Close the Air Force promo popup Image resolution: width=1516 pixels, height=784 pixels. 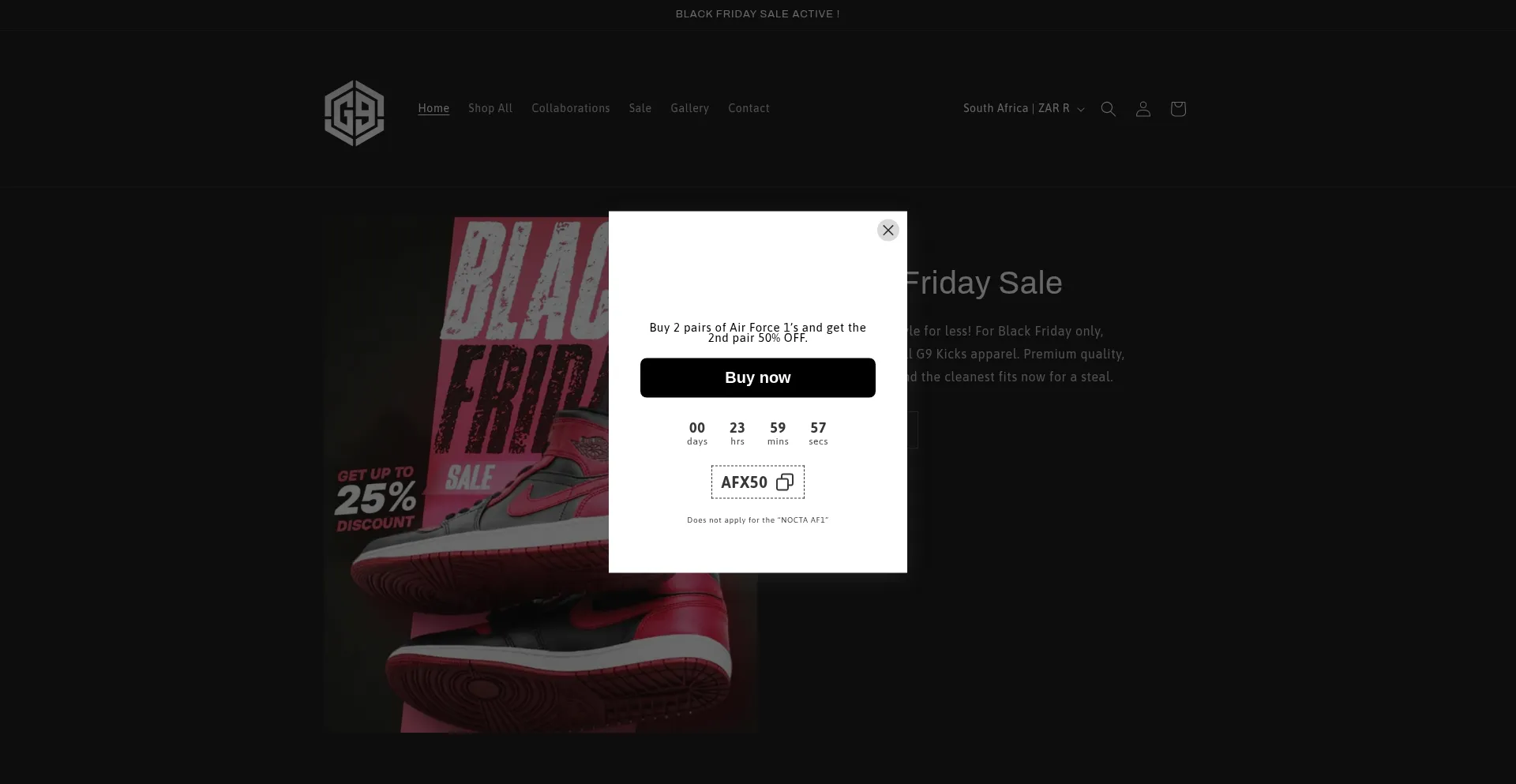click(887, 231)
